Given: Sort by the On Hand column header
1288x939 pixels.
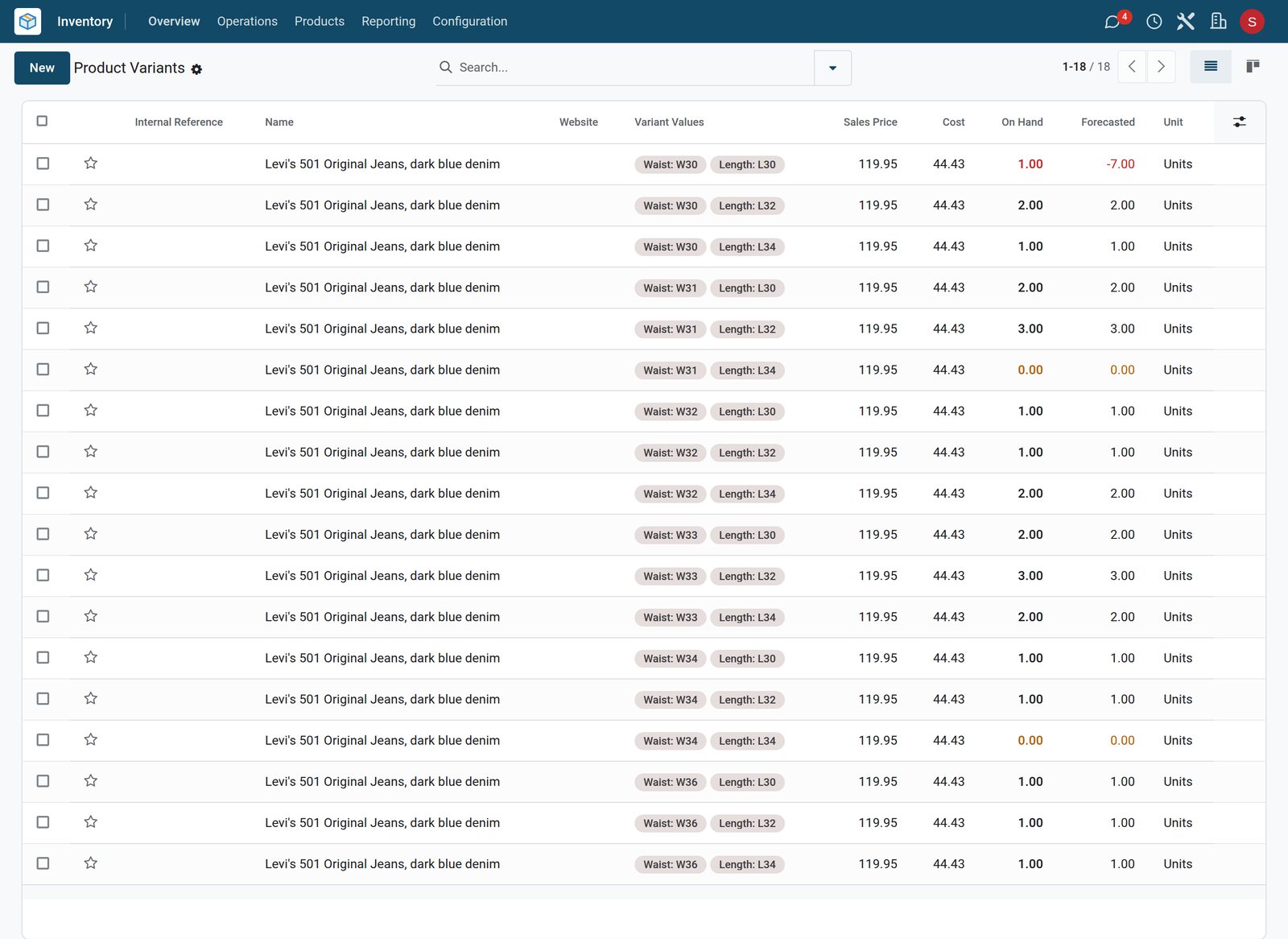Looking at the screenshot, I should pos(1022,122).
